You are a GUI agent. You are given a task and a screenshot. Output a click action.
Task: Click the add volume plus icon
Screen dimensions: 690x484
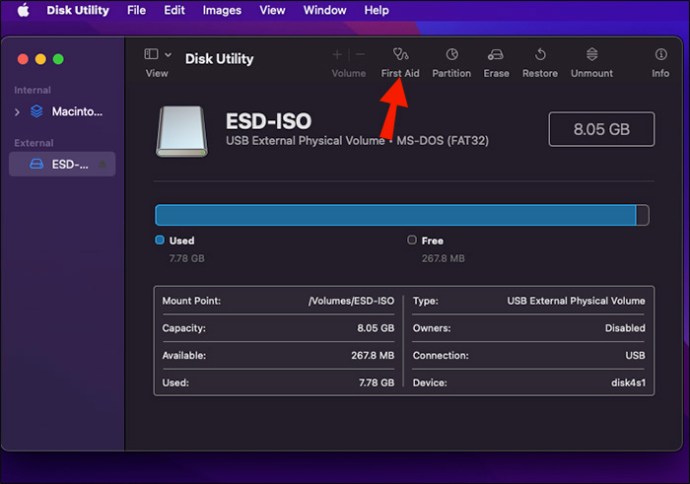337,55
